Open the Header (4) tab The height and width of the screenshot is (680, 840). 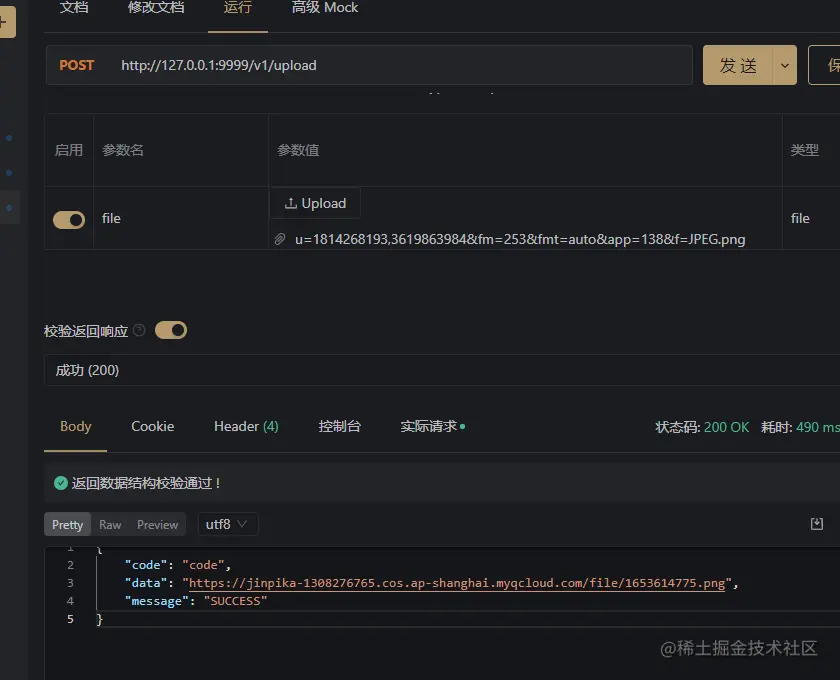246,427
